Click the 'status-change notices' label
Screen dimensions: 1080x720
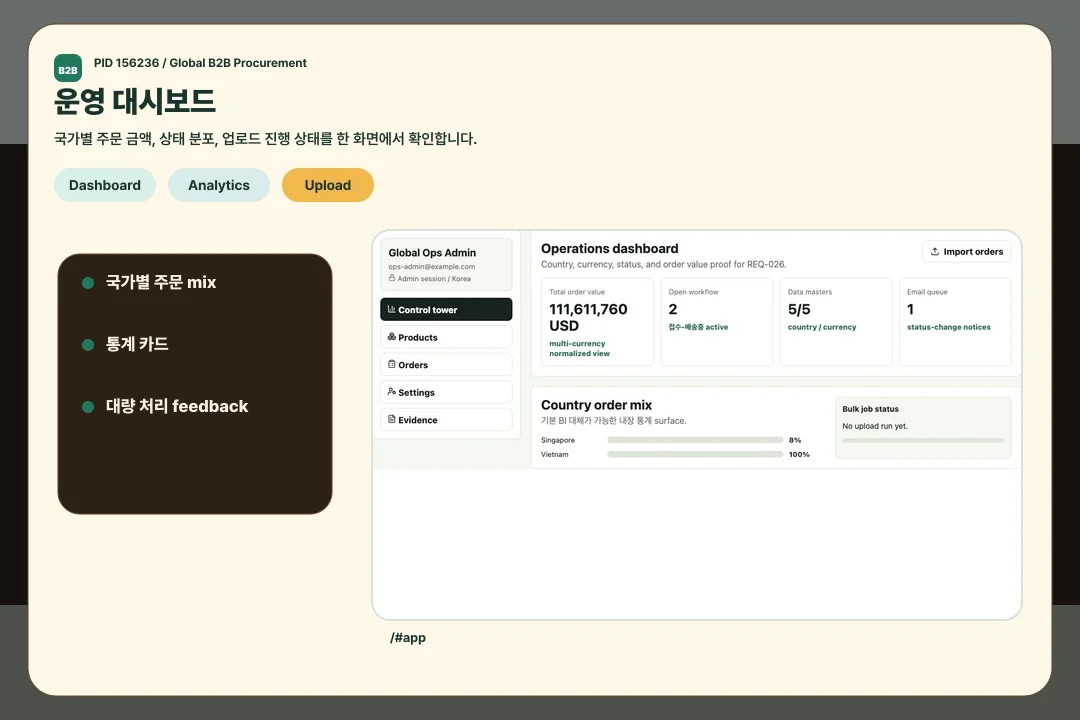[948, 327]
